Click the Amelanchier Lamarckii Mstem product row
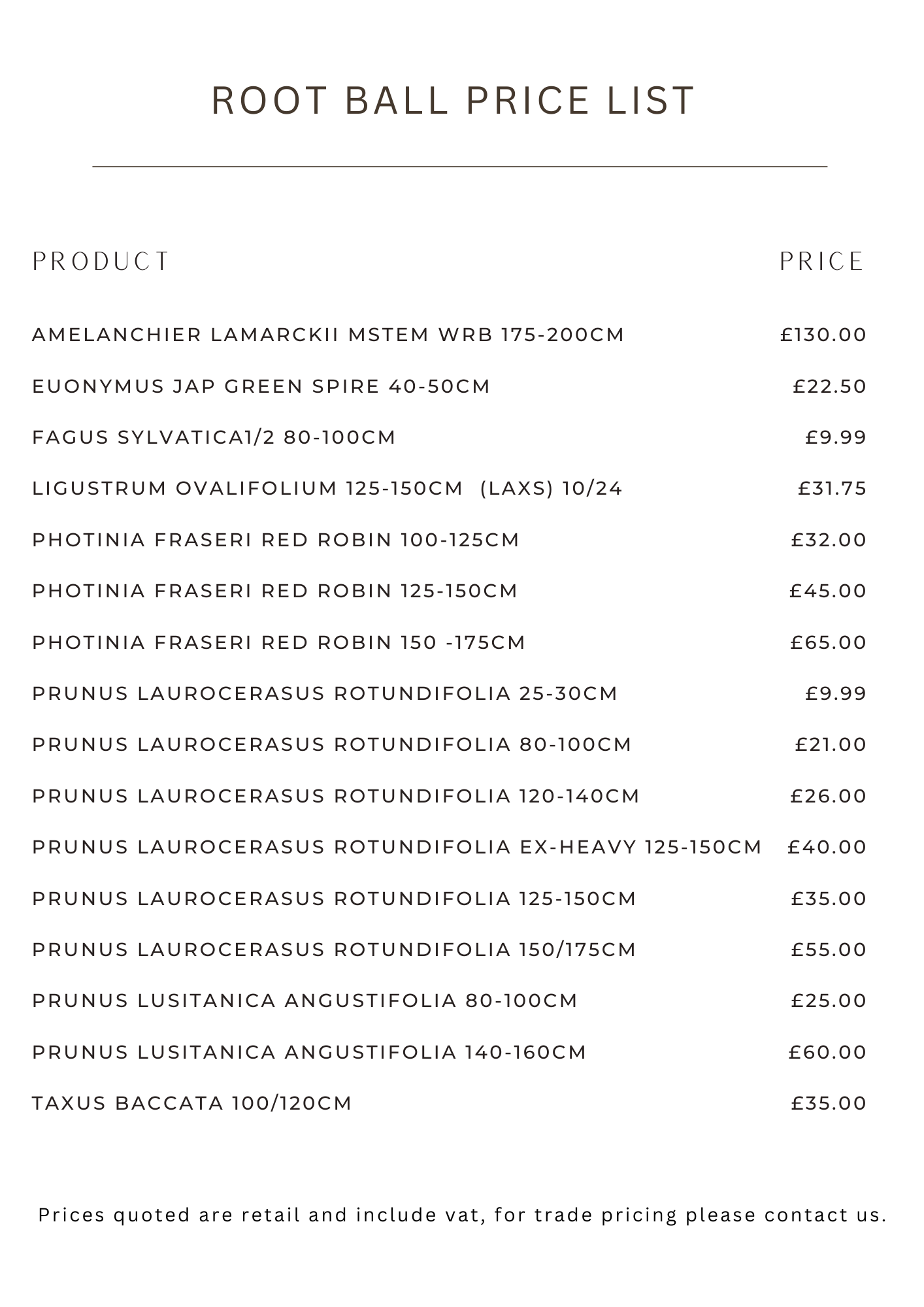The height and width of the screenshot is (1307, 924). pos(328,335)
